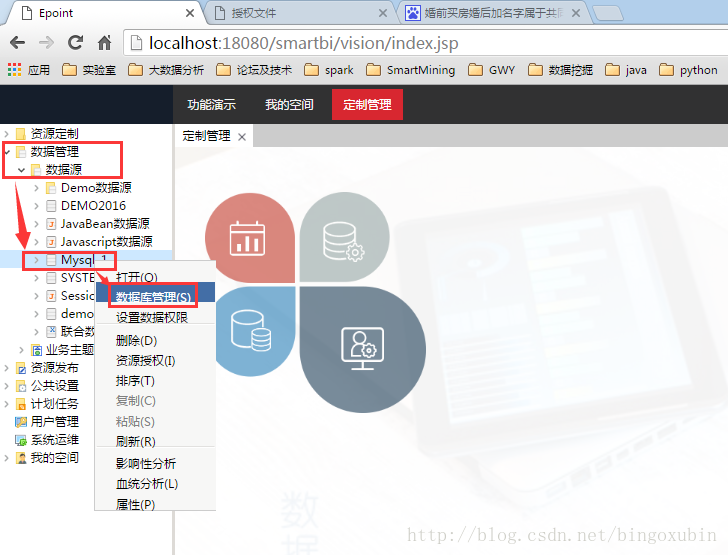The height and width of the screenshot is (555, 728).
Task: Expand the Demo数据源 node
Action: [x=36, y=188]
